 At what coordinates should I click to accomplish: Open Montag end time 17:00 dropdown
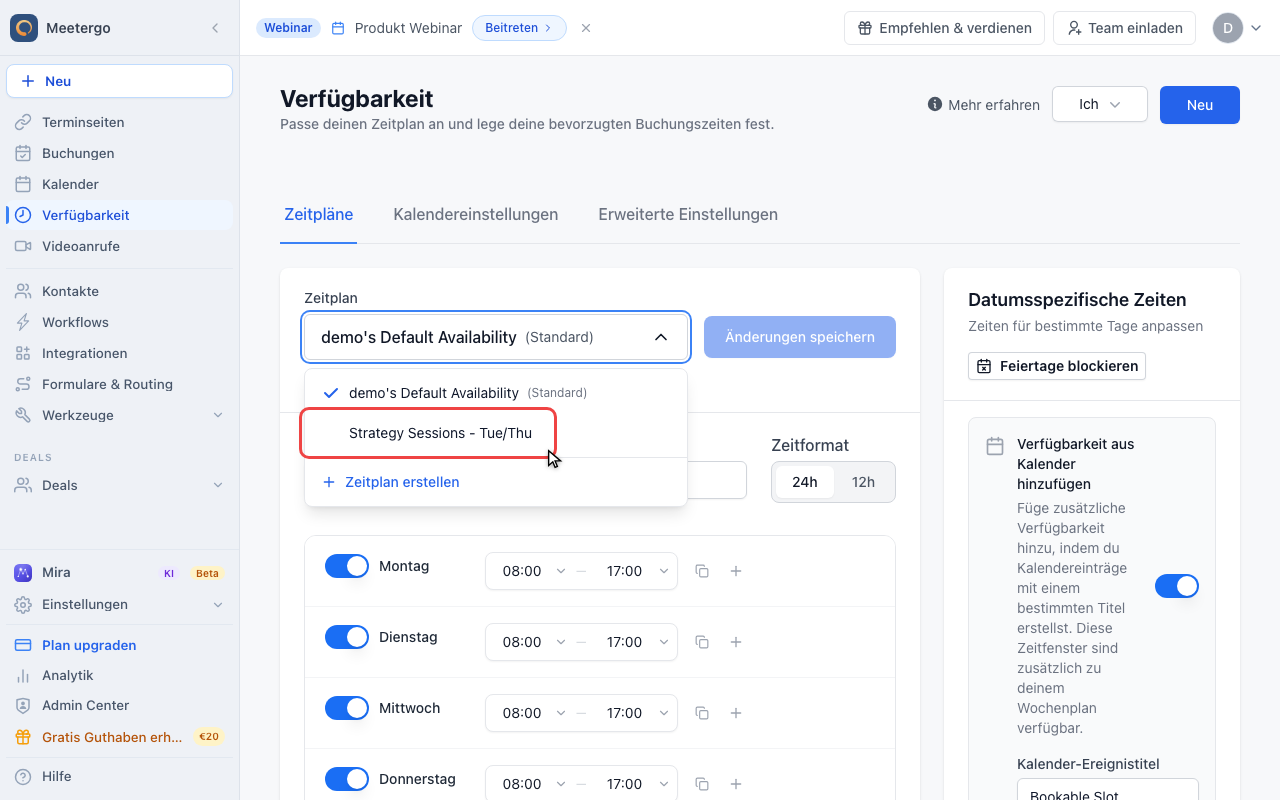[x=636, y=571]
